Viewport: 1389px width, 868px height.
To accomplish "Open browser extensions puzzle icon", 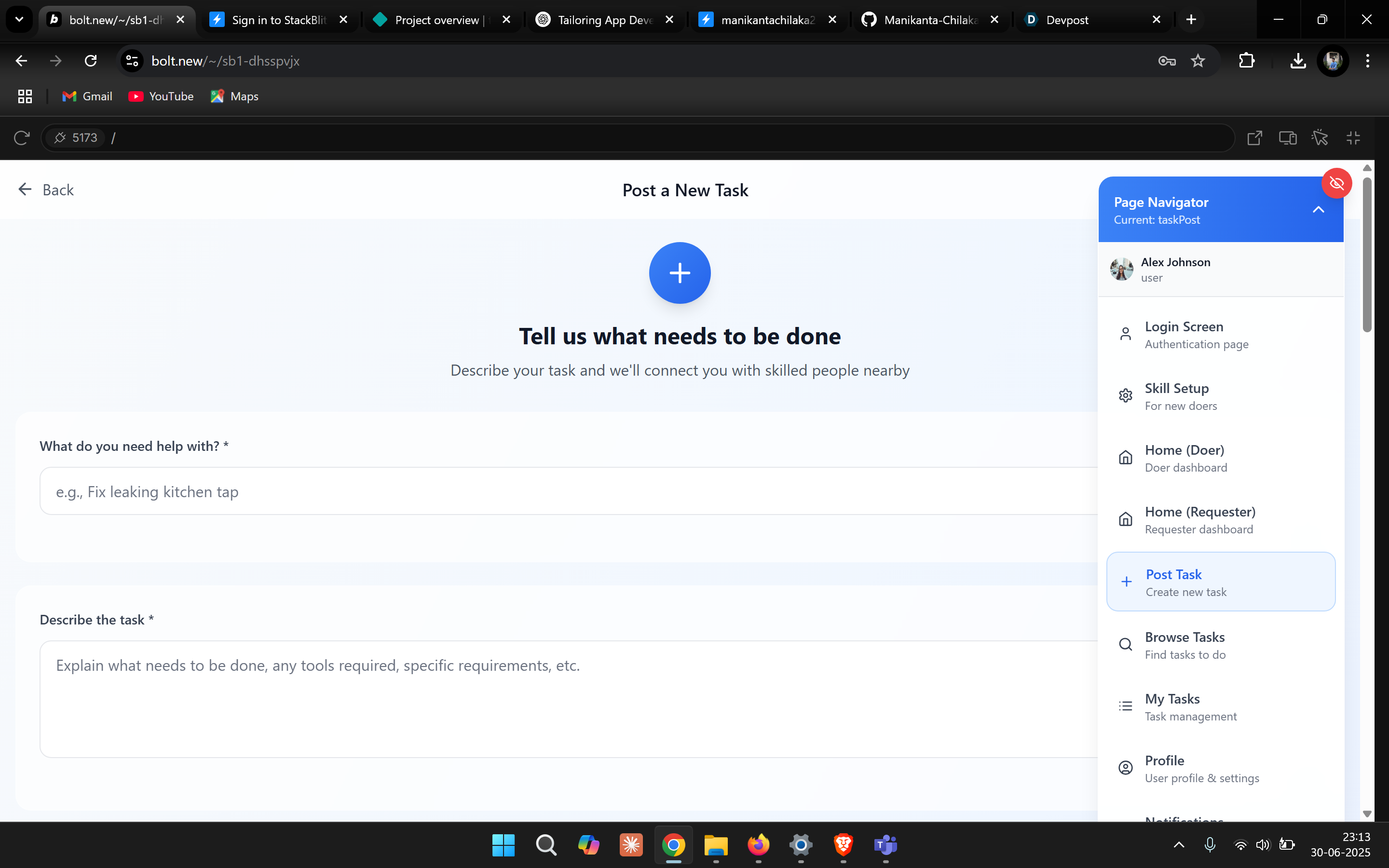I will (x=1246, y=61).
